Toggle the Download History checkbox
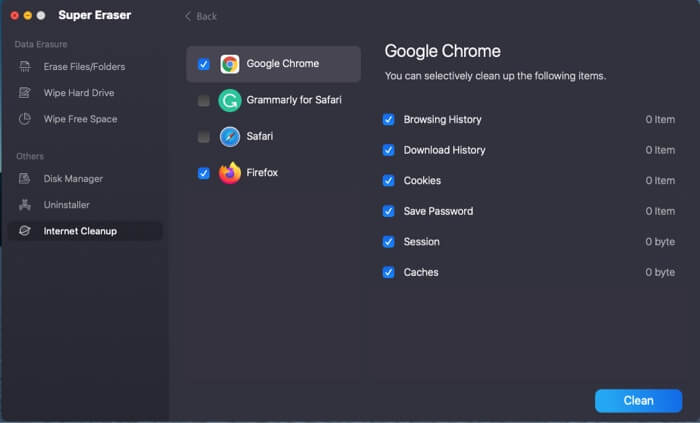 388,150
